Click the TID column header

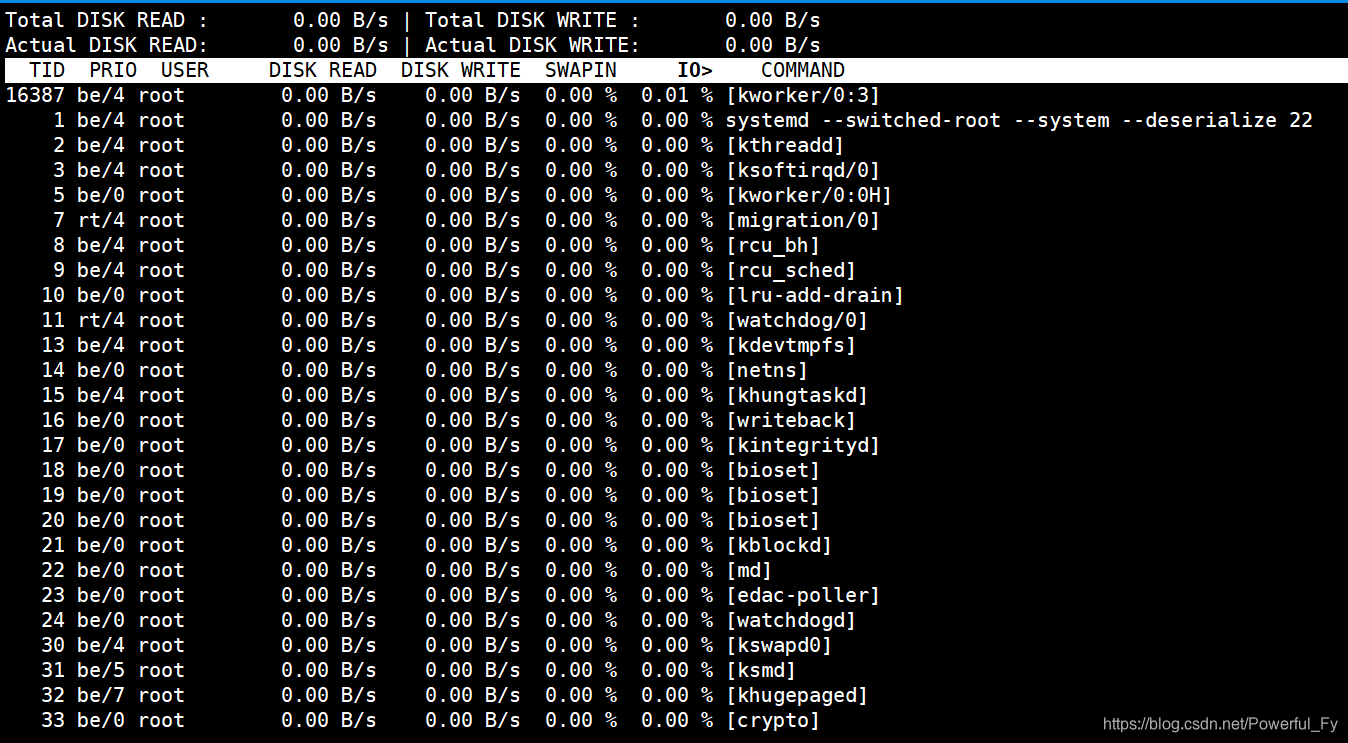[46, 70]
